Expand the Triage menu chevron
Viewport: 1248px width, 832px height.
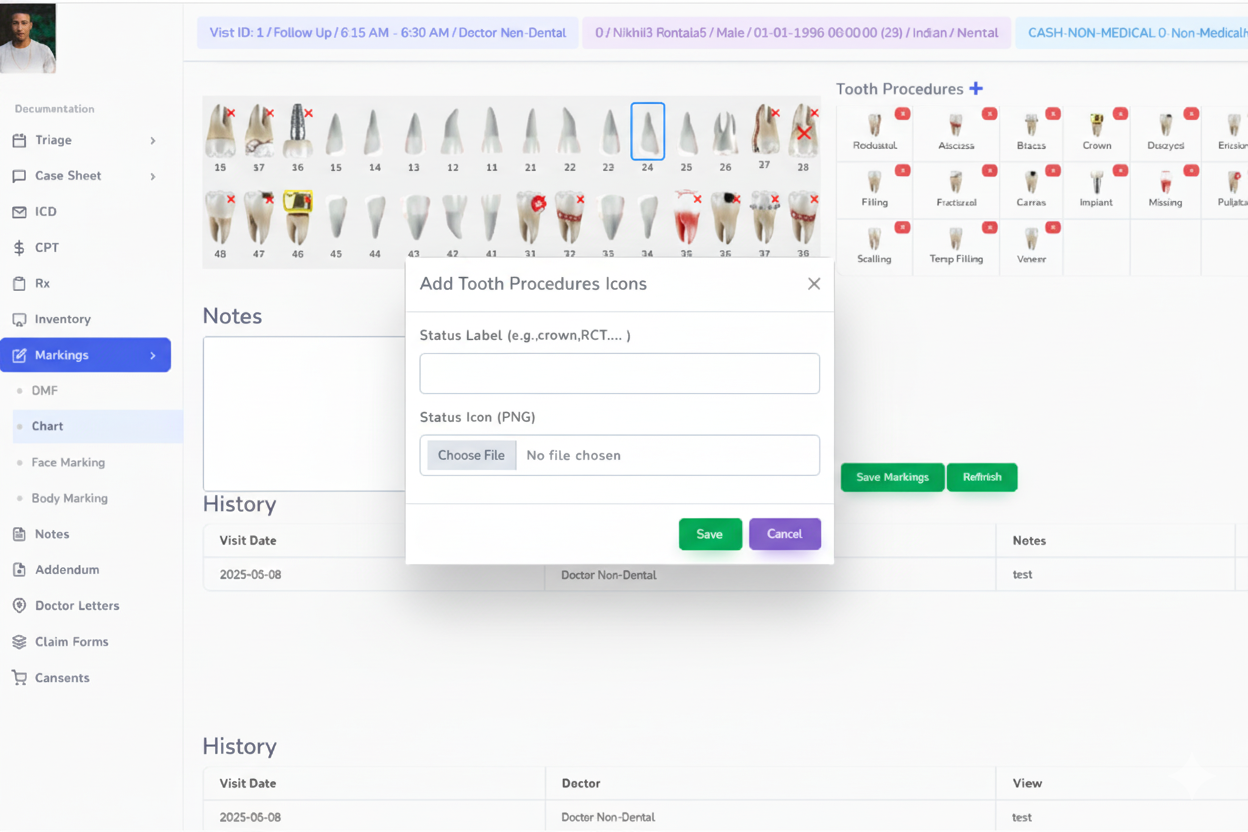click(x=153, y=141)
